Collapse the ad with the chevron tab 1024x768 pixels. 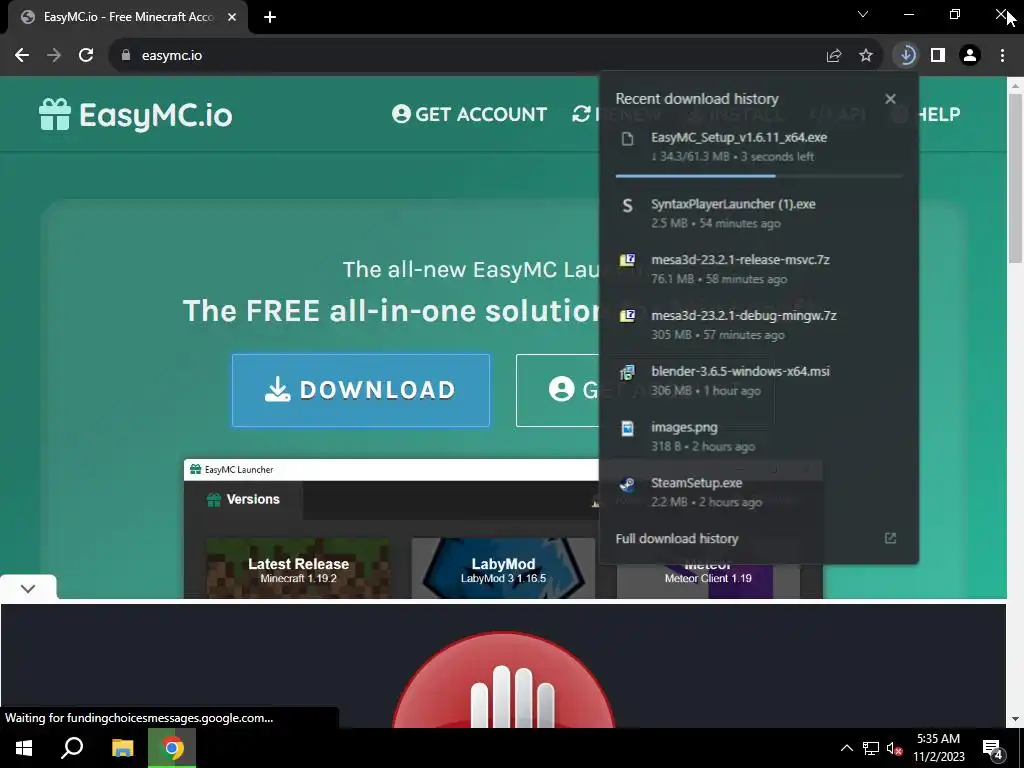(x=28, y=588)
